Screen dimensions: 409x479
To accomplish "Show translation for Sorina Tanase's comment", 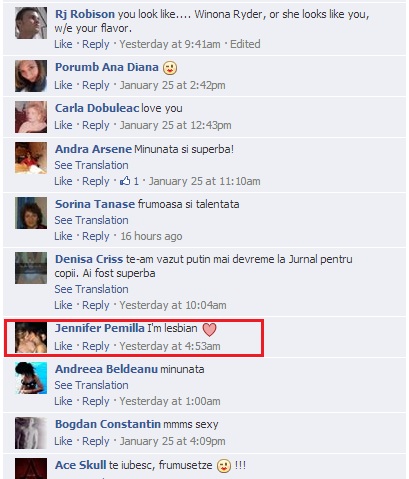I will coord(91,220).
